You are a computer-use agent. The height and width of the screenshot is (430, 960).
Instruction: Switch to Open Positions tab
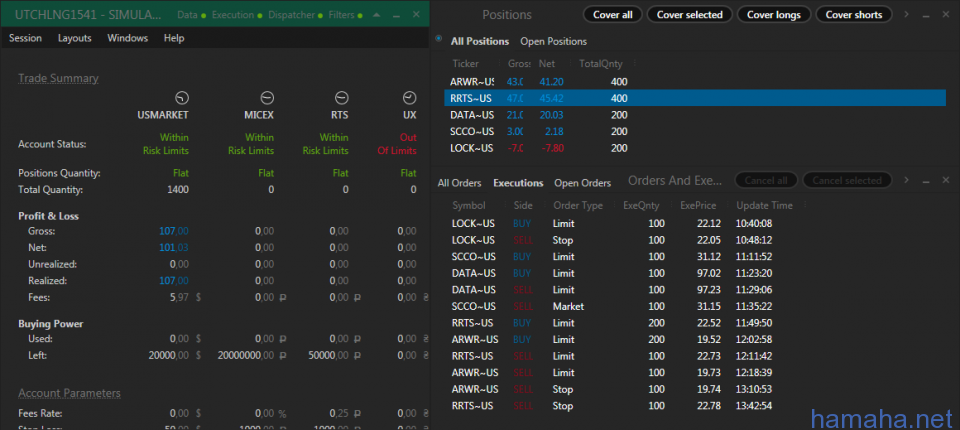point(553,42)
